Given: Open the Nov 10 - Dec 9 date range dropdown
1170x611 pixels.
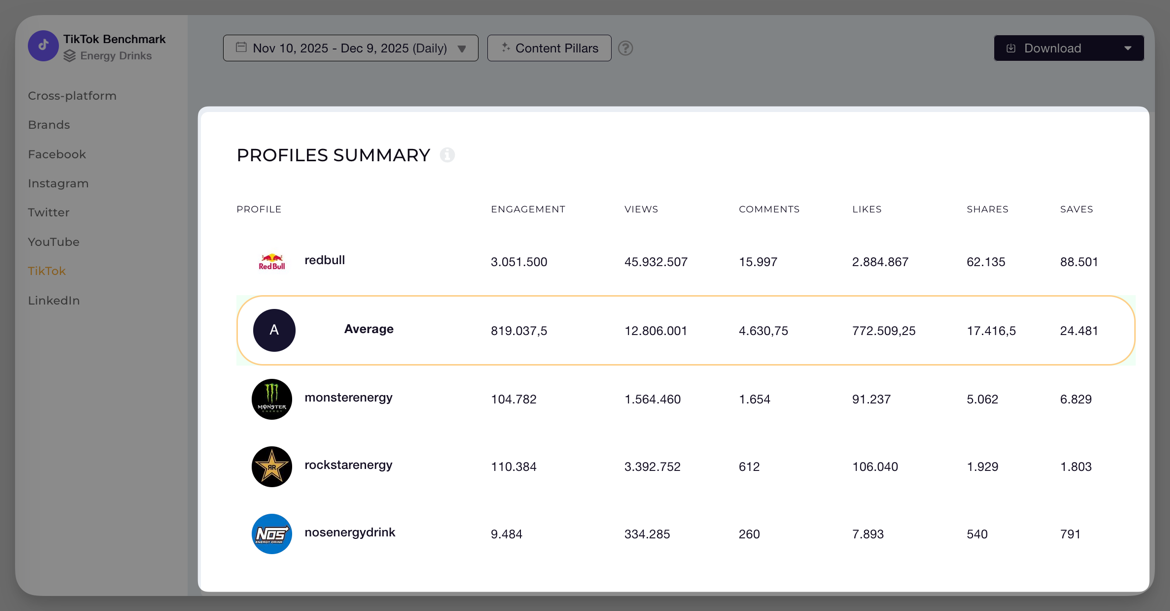Looking at the screenshot, I should tap(350, 47).
